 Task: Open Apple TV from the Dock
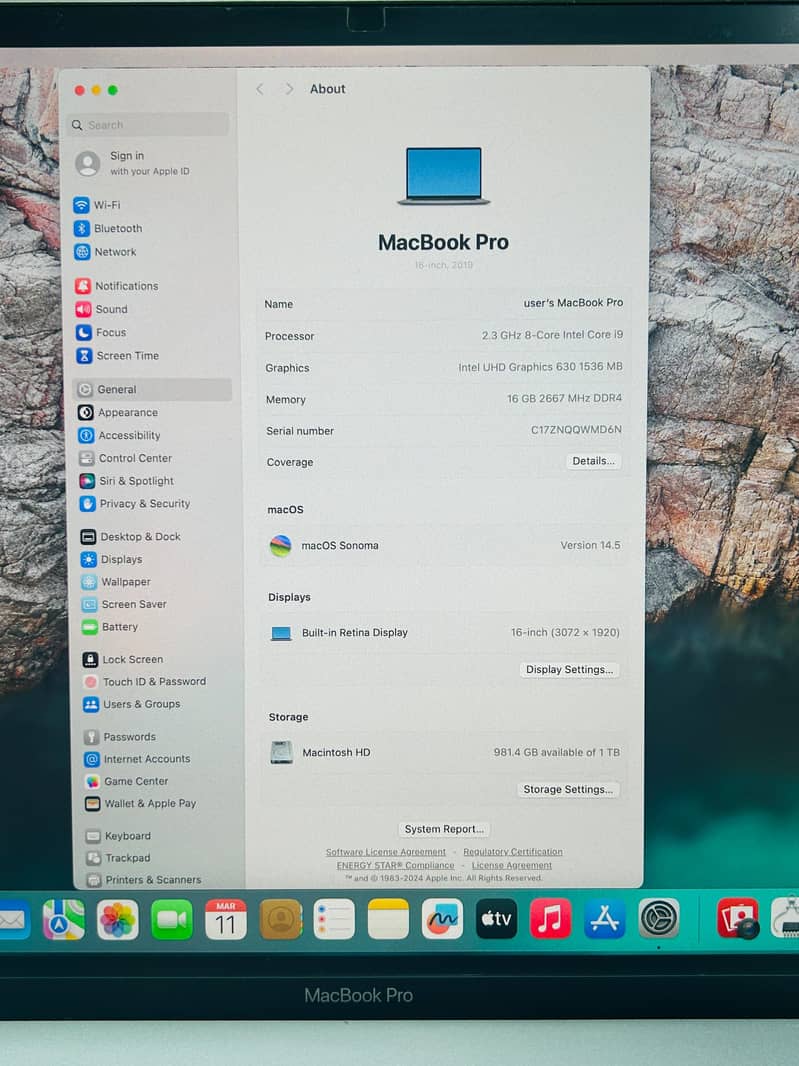point(496,919)
